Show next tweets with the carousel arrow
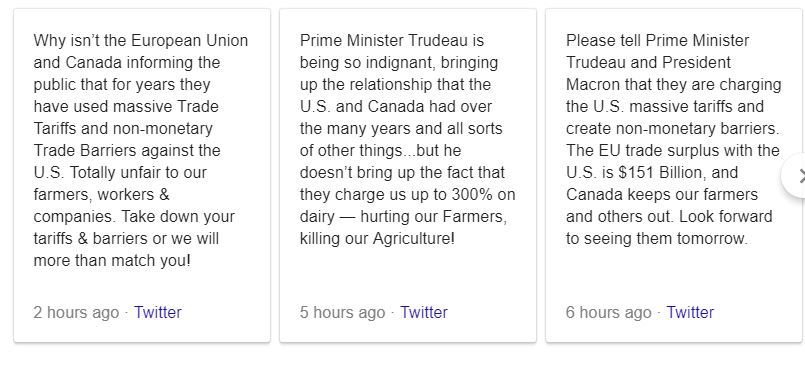This screenshot has height=372, width=805. tap(796, 176)
